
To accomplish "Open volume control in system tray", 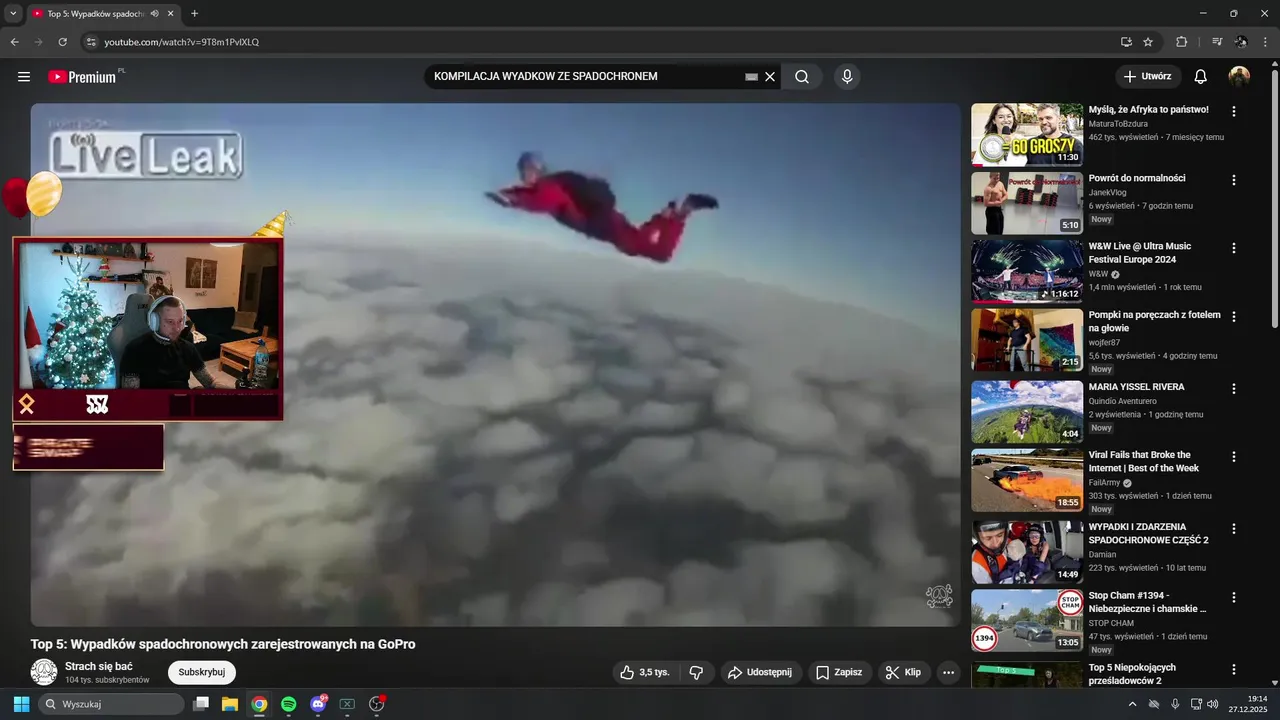I will (x=1213, y=704).
